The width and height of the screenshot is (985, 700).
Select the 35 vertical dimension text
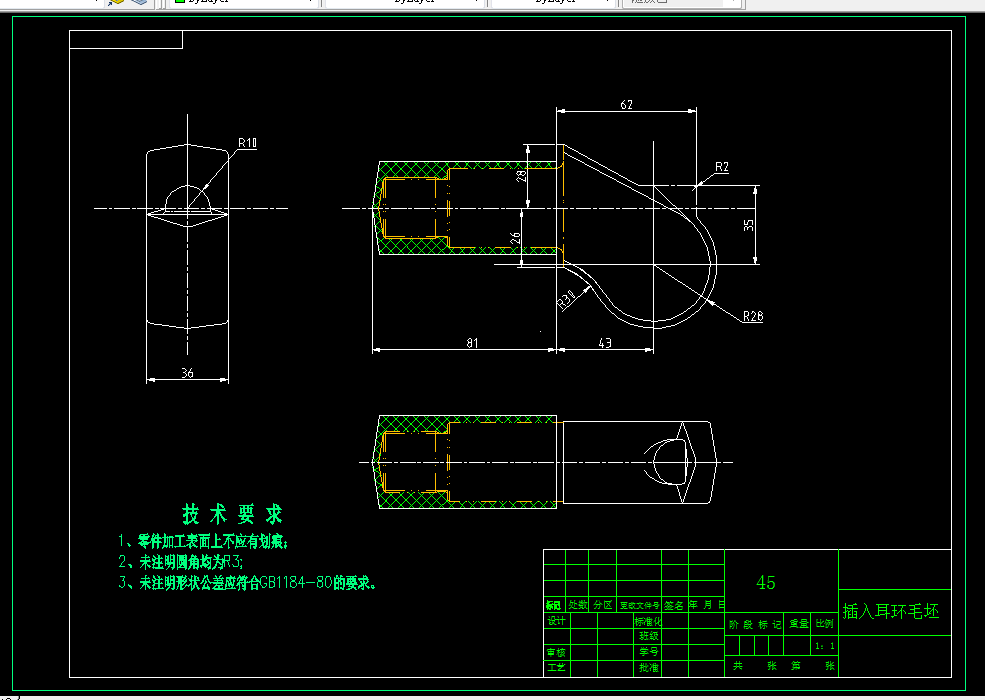click(x=748, y=224)
